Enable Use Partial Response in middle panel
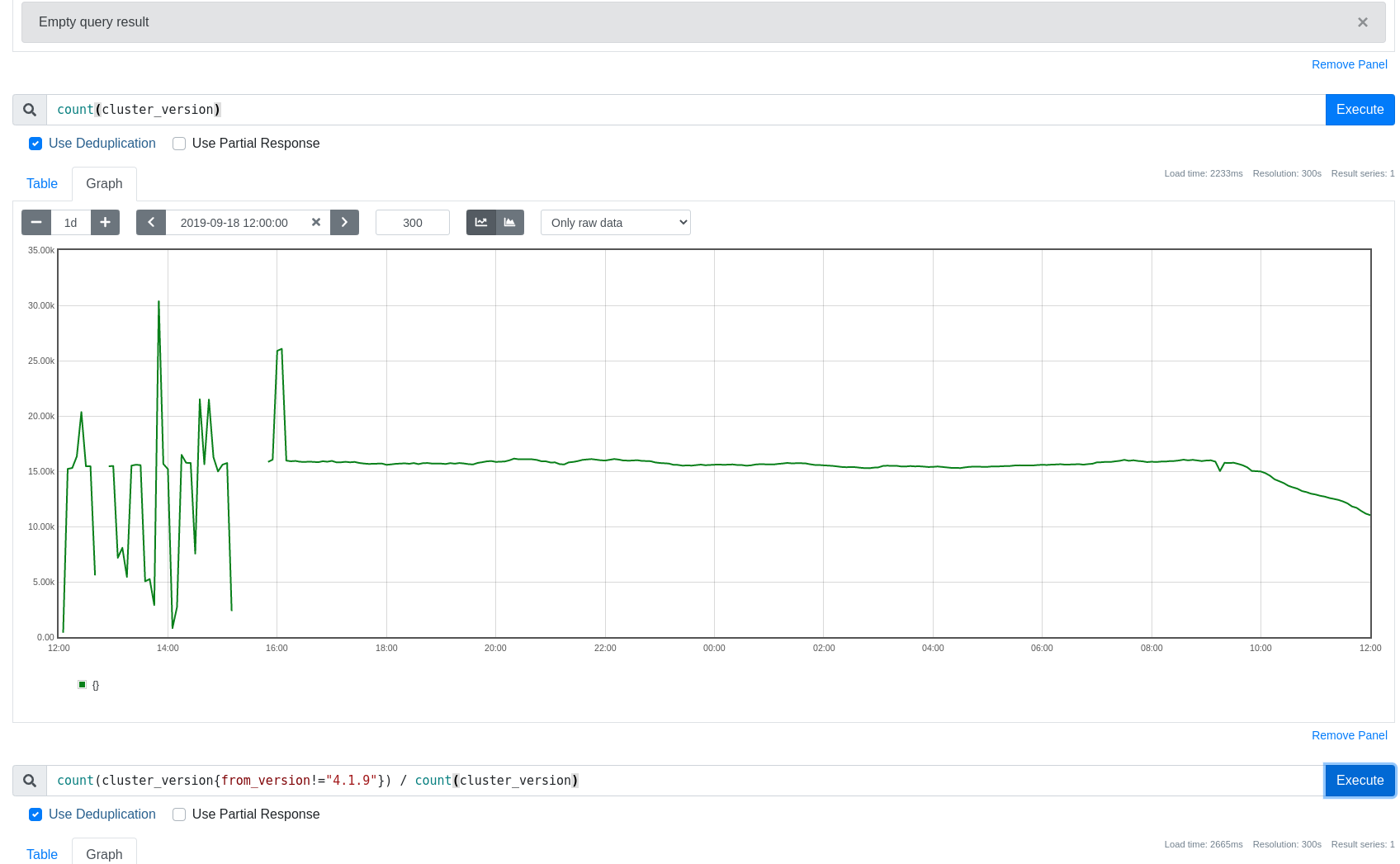The width and height of the screenshot is (1400, 864). click(x=179, y=144)
